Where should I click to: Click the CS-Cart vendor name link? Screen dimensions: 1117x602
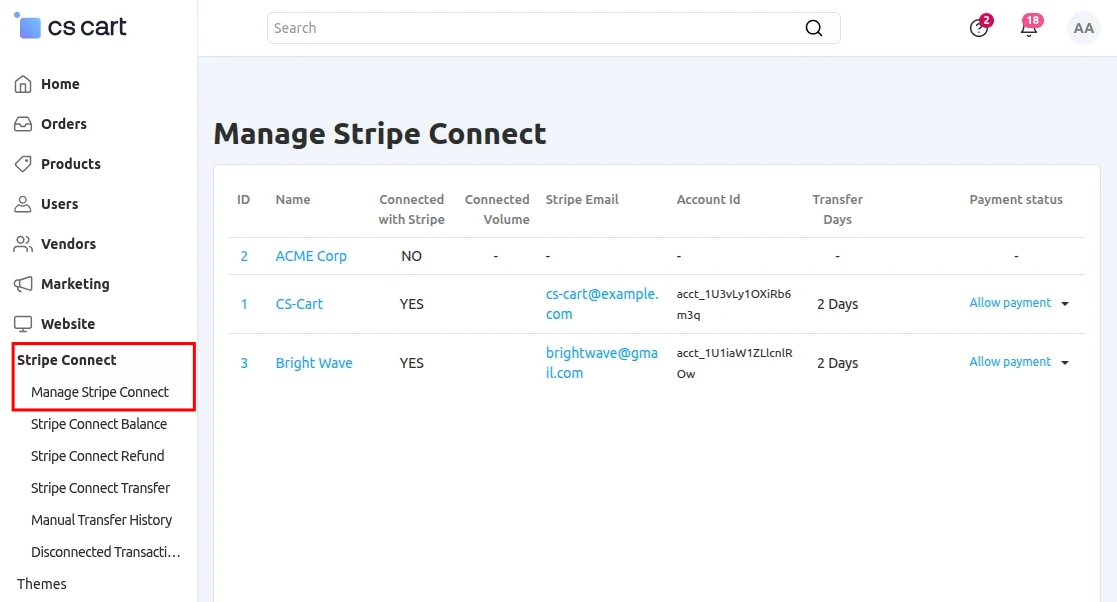pos(299,303)
